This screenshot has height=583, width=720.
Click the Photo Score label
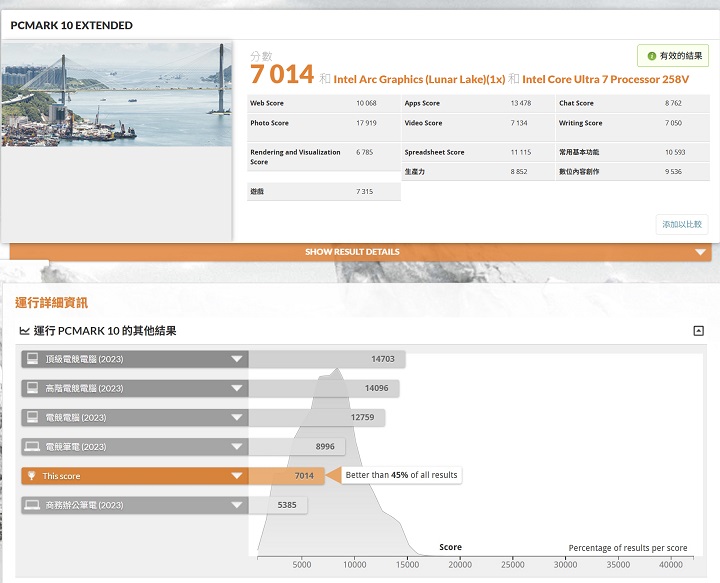(269, 123)
